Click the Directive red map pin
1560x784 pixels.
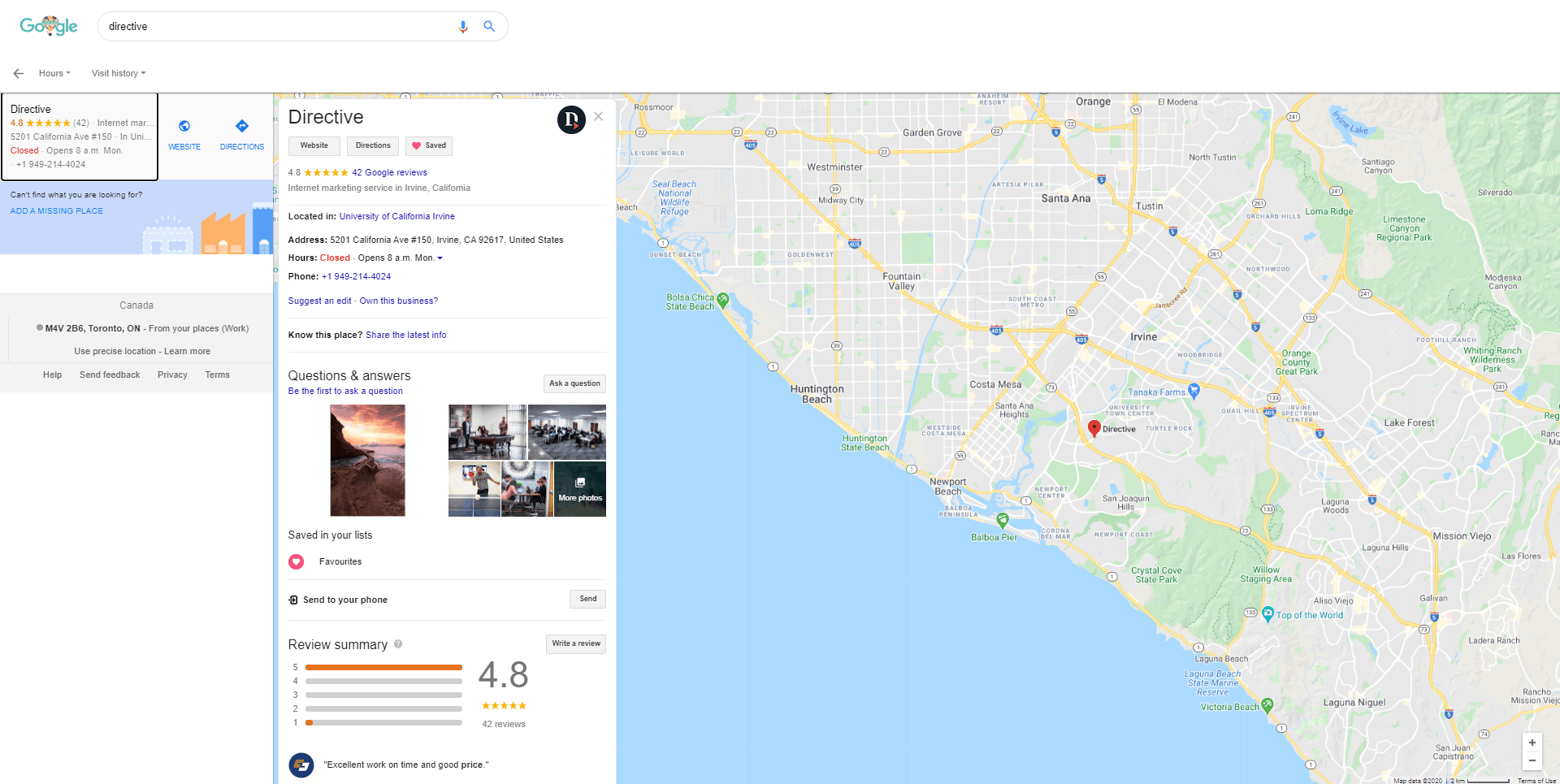coord(1094,428)
